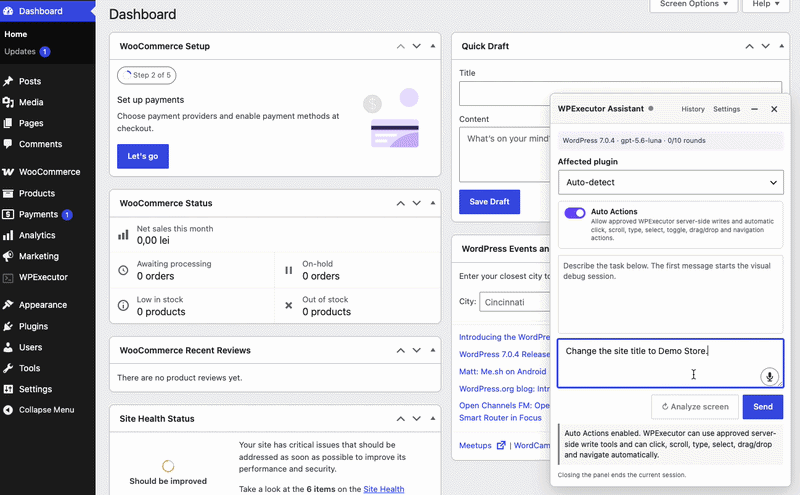Click the Dashboard gauge icon
The width and height of the screenshot is (800, 495).
(x=8, y=11)
